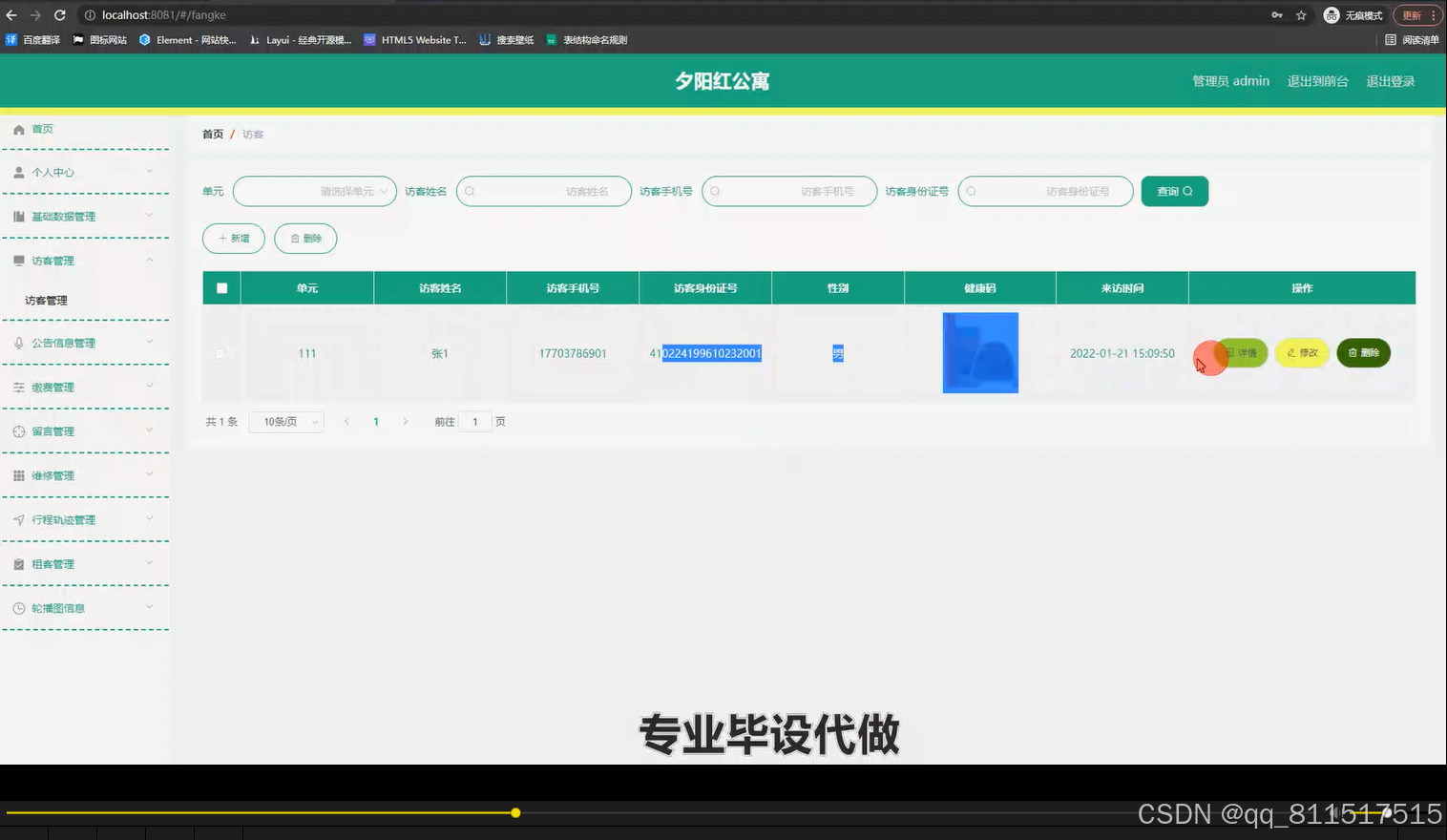
Task: Open the 图标网站 bookmark
Action: tap(100, 40)
